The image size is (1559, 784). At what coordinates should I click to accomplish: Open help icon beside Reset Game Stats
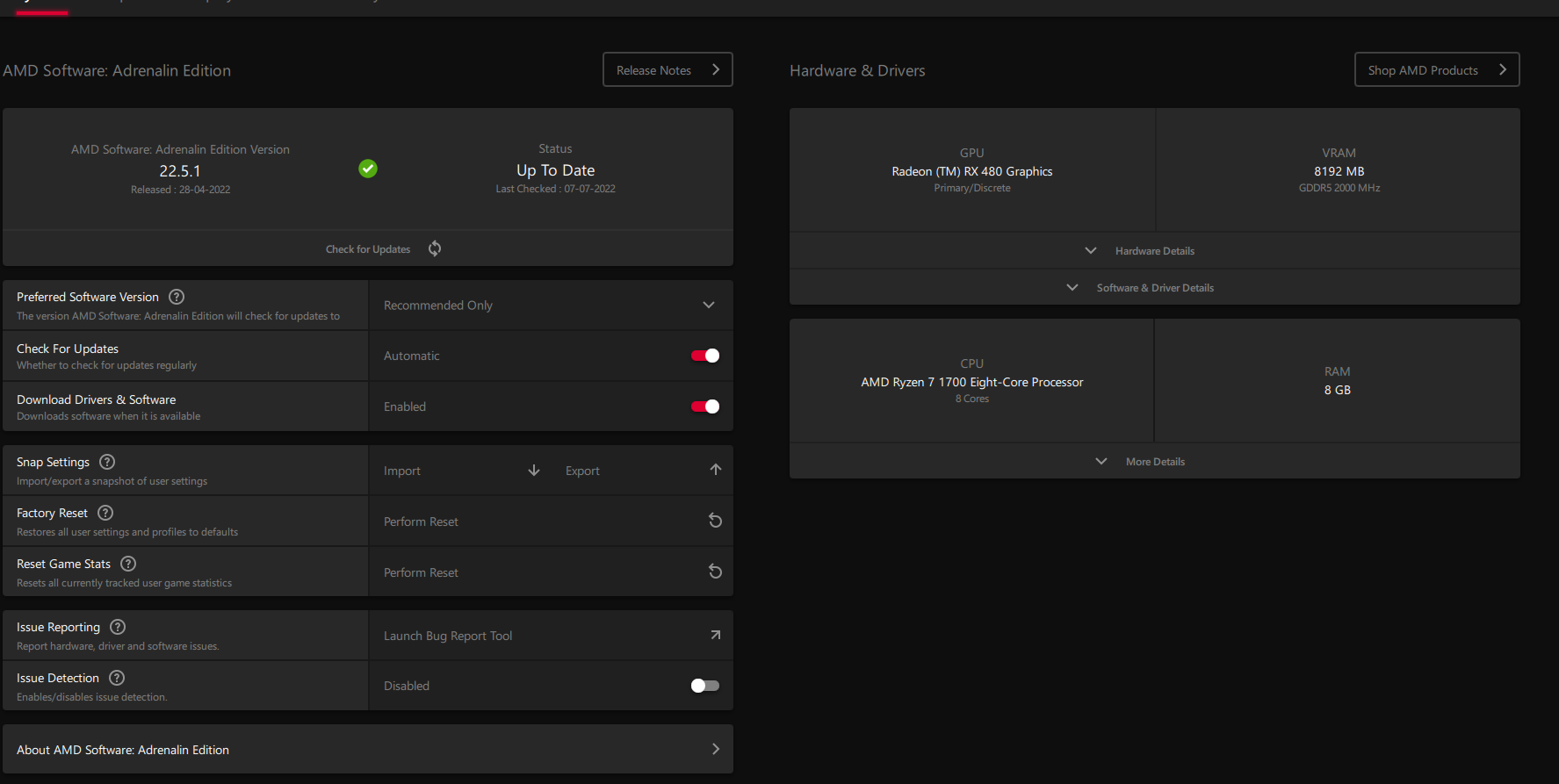(128, 564)
